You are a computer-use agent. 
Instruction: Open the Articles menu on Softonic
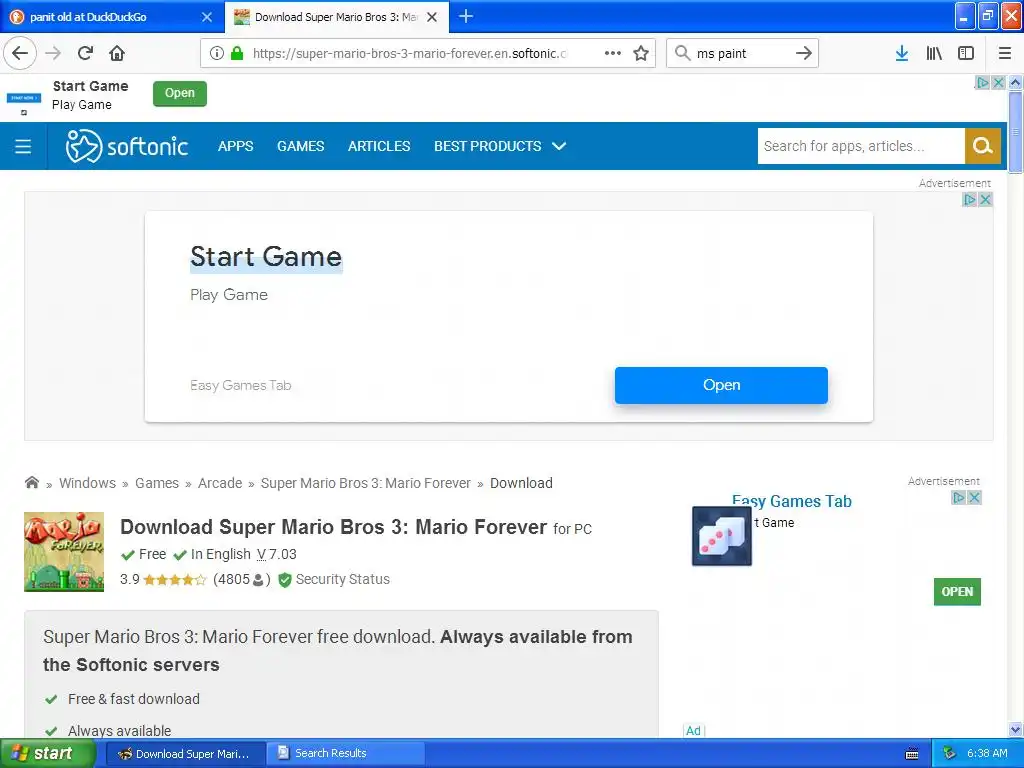click(379, 146)
